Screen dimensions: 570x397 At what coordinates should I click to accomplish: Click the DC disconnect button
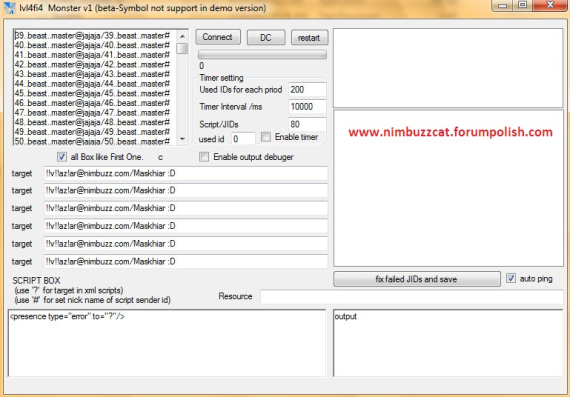click(x=266, y=37)
